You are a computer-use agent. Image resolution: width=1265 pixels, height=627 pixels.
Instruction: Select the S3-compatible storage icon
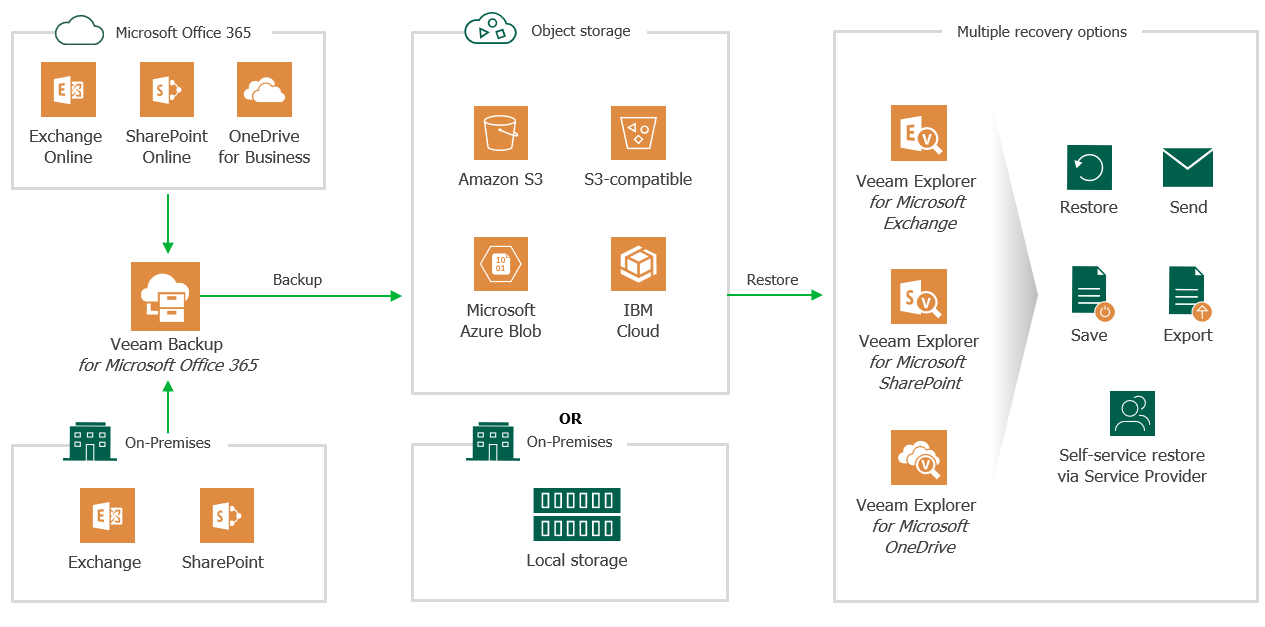pyautogui.click(x=638, y=134)
